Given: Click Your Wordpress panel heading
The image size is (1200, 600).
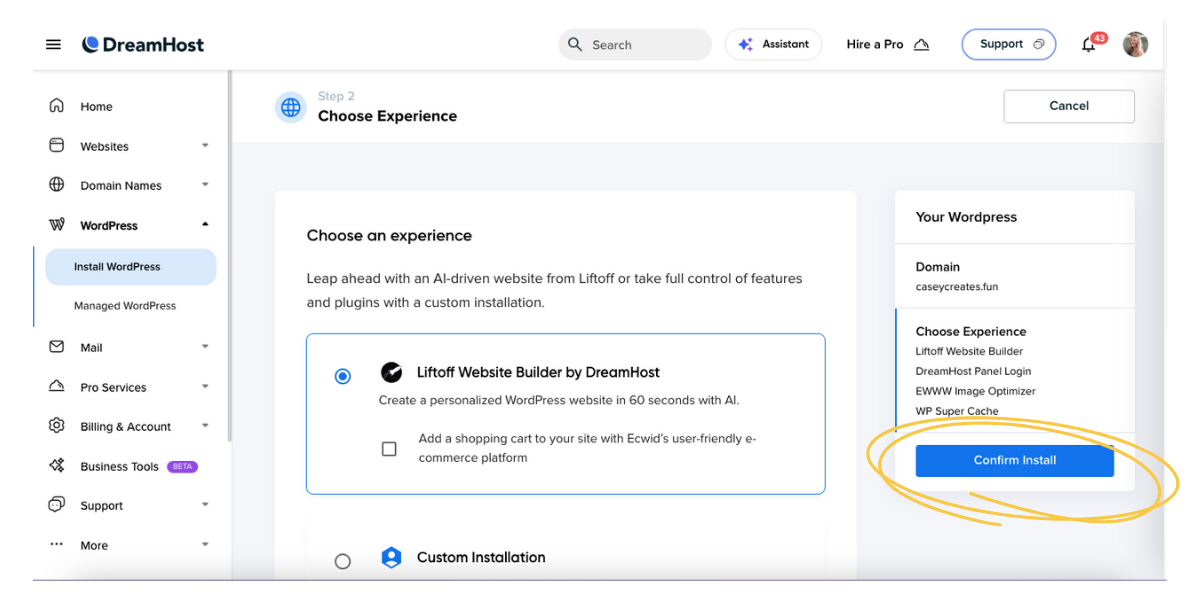Looking at the screenshot, I should [x=966, y=217].
